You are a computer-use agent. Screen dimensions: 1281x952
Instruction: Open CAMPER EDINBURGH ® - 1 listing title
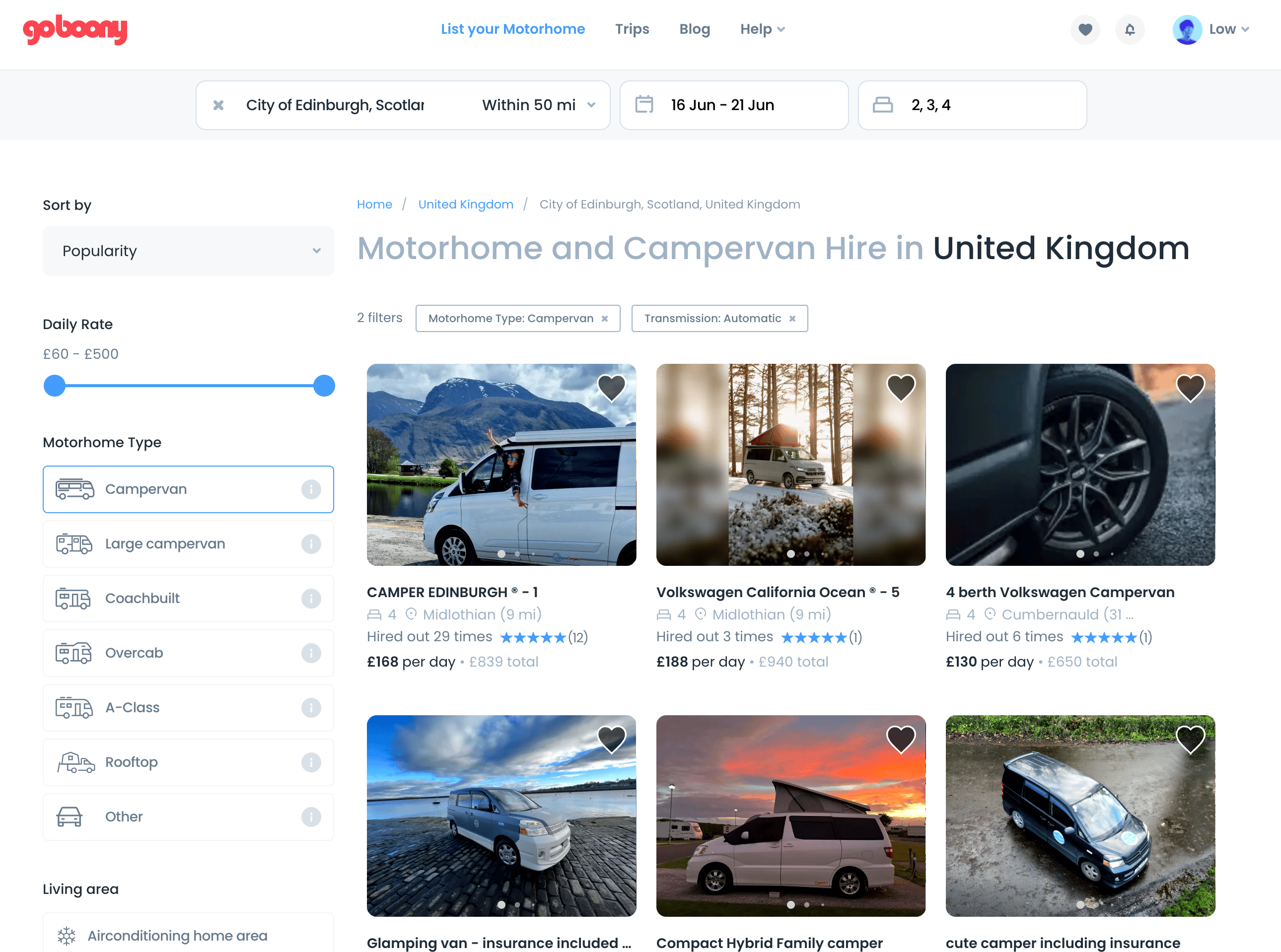click(x=452, y=592)
